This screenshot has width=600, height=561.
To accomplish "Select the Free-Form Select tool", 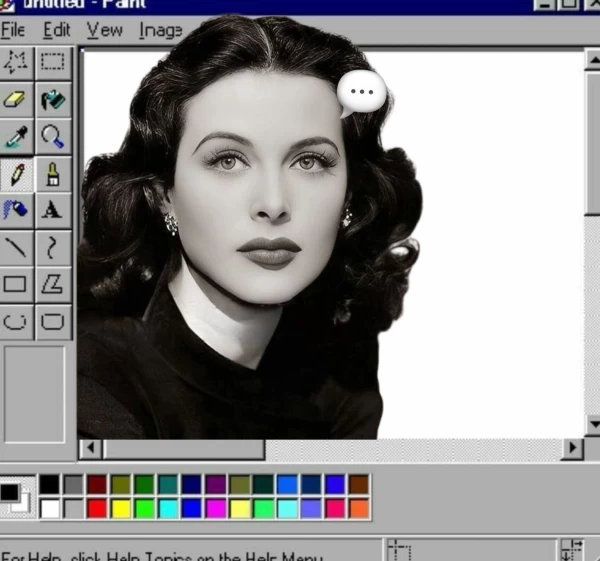I will pyautogui.click(x=17, y=62).
